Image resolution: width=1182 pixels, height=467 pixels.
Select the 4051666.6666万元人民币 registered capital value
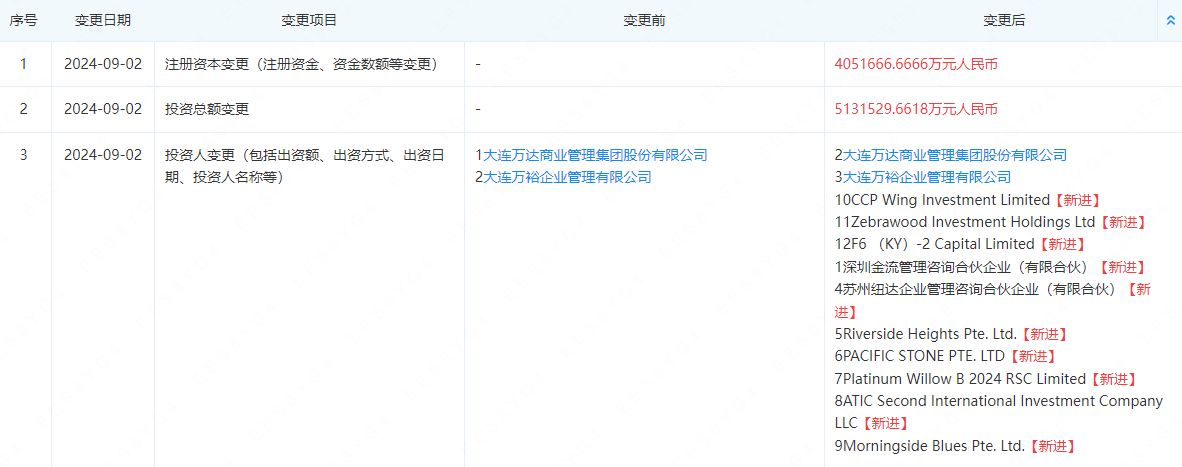point(916,64)
